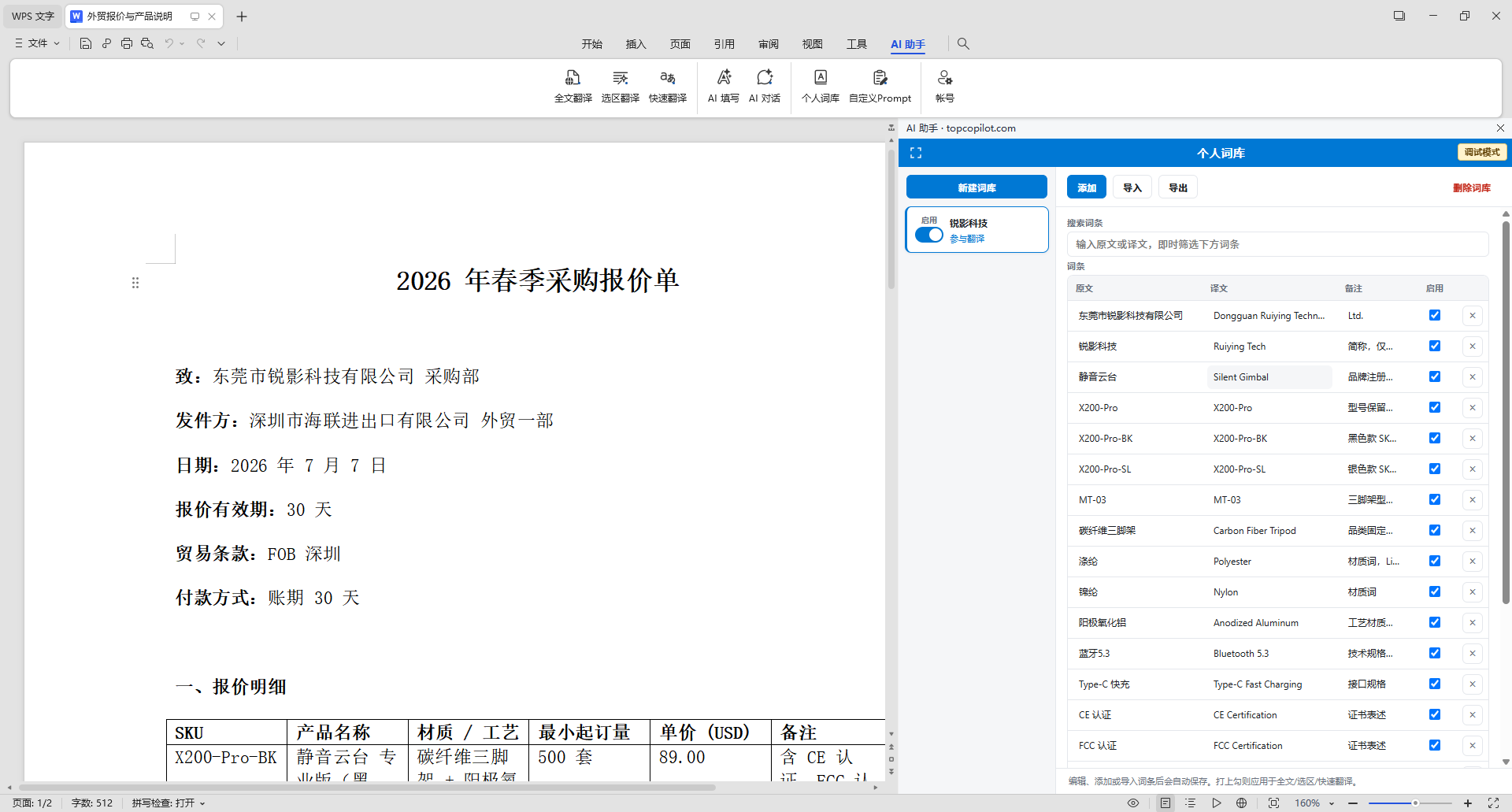Focus the 搜索词条 search input field
Image resolution: width=1512 pixels, height=812 pixels.
tap(1277, 244)
